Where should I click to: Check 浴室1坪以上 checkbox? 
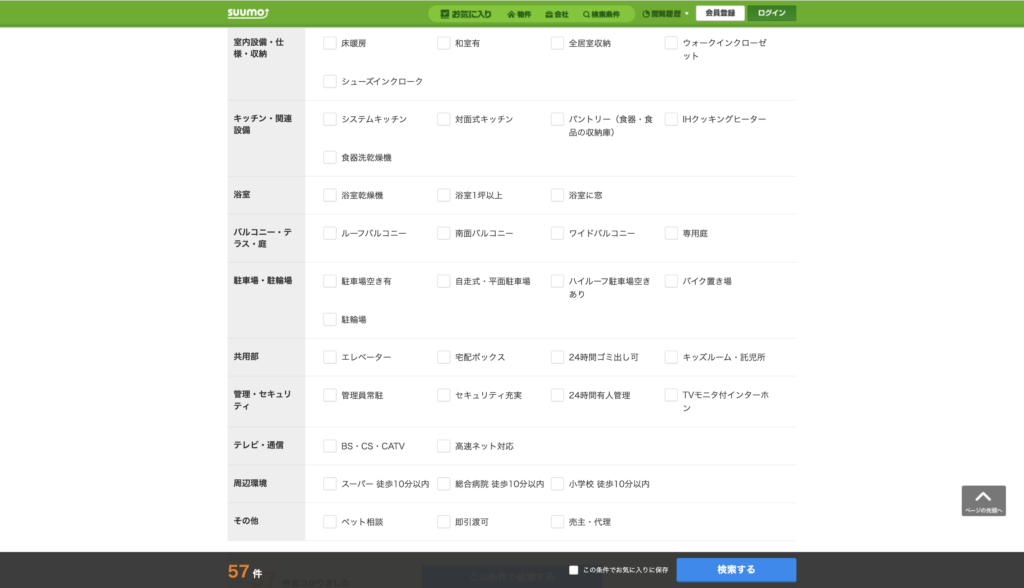click(x=443, y=195)
